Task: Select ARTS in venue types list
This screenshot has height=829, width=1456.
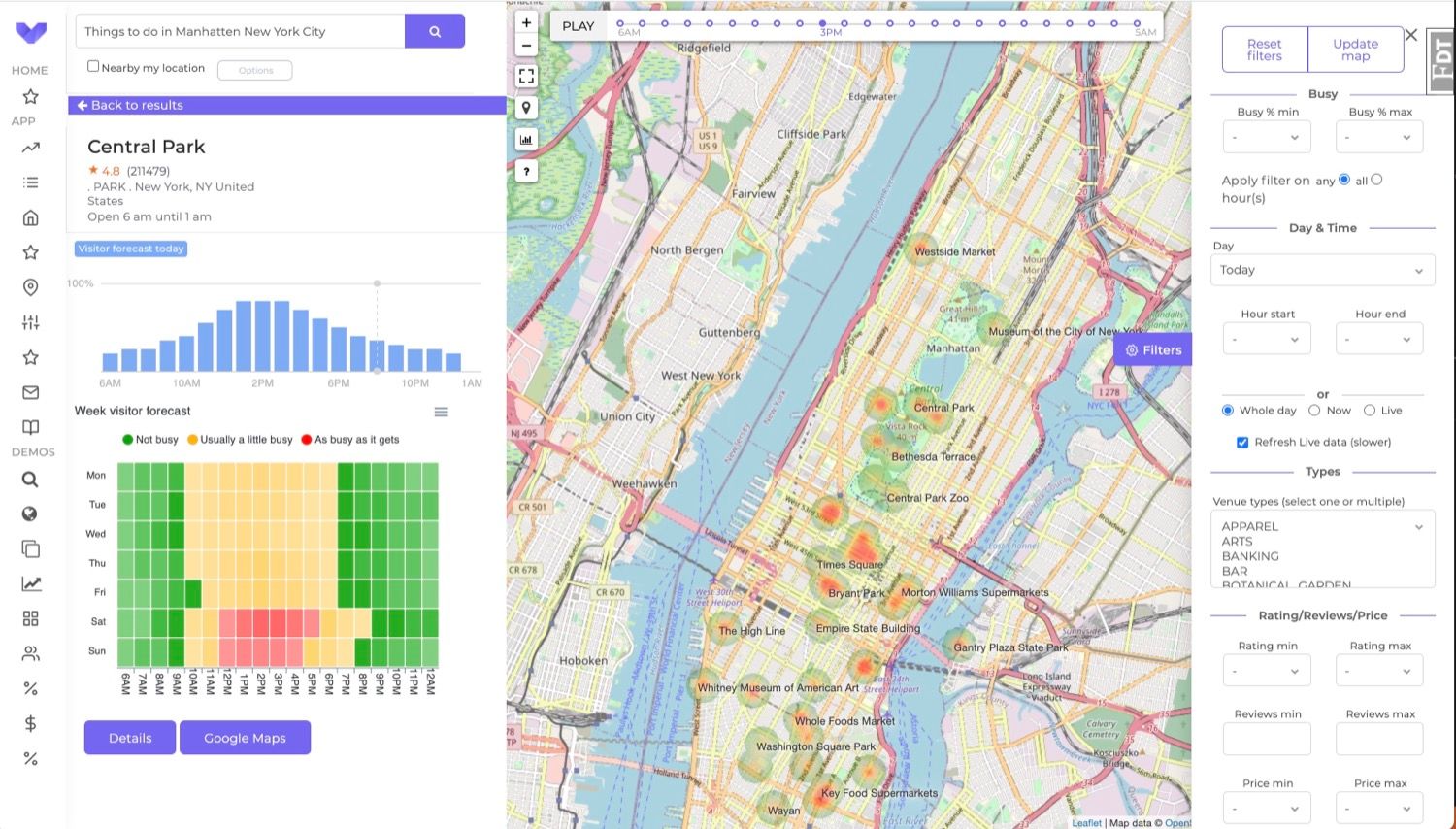Action: point(1237,541)
